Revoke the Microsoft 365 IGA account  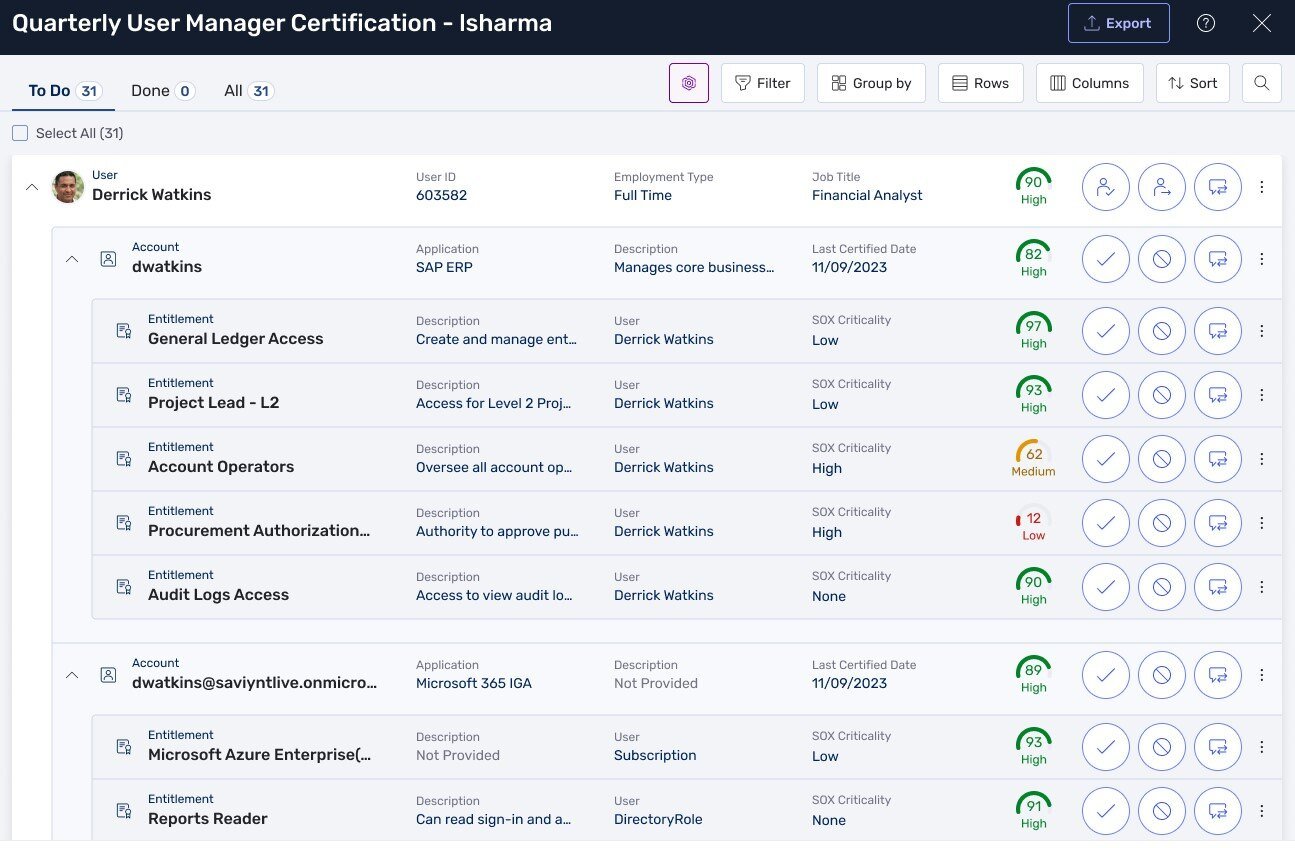click(1162, 674)
